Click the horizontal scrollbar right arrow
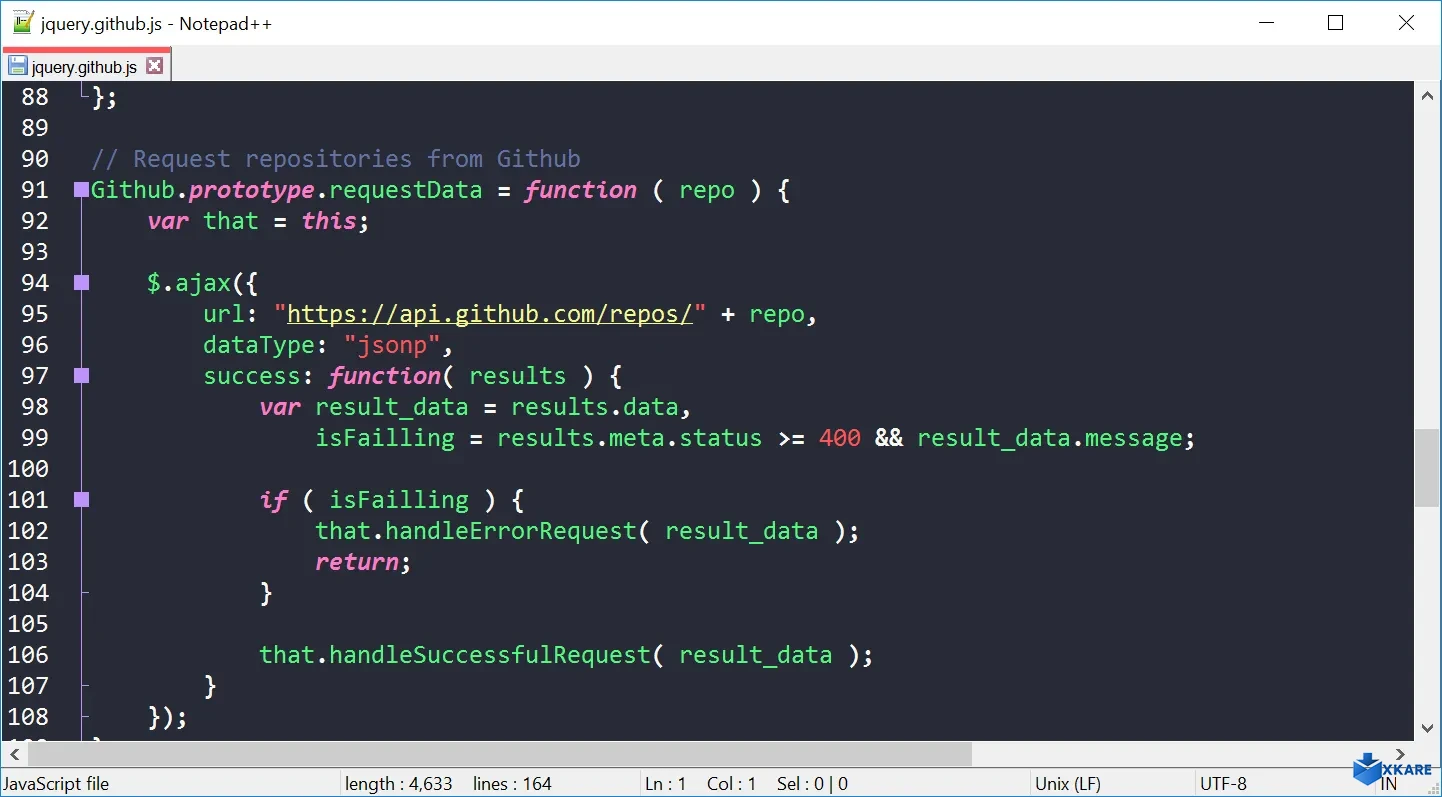Viewport: 1442px width, 797px height. click(1400, 754)
